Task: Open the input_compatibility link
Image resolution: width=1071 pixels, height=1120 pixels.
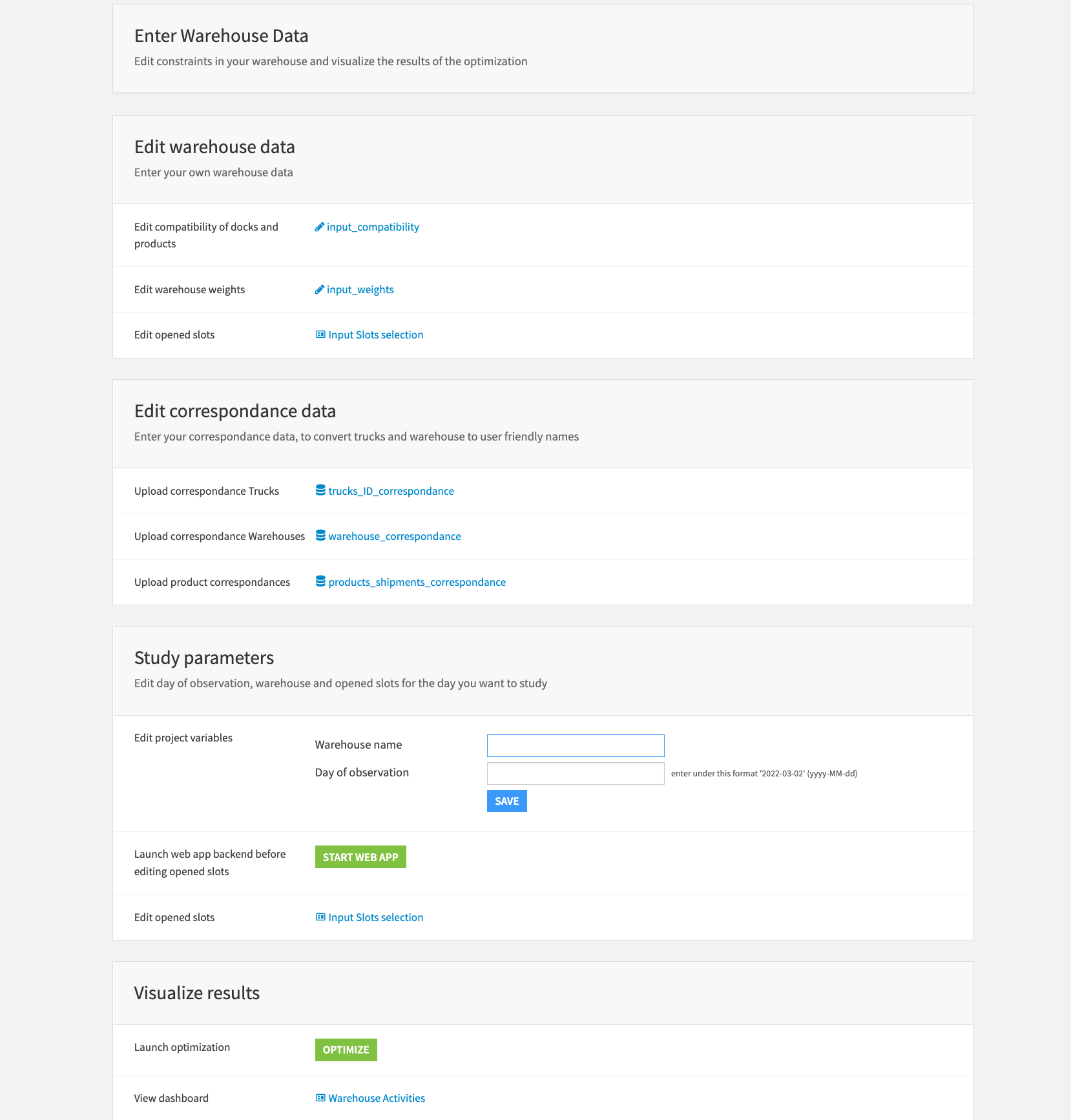Action: click(373, 227)
